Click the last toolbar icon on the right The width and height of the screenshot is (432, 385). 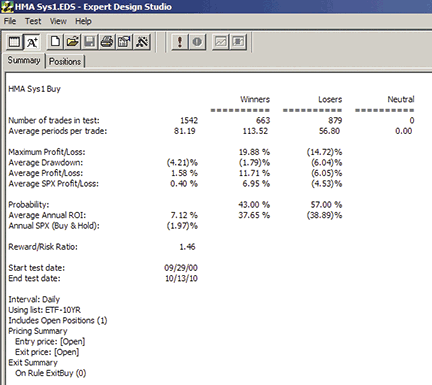click(238, 42)
